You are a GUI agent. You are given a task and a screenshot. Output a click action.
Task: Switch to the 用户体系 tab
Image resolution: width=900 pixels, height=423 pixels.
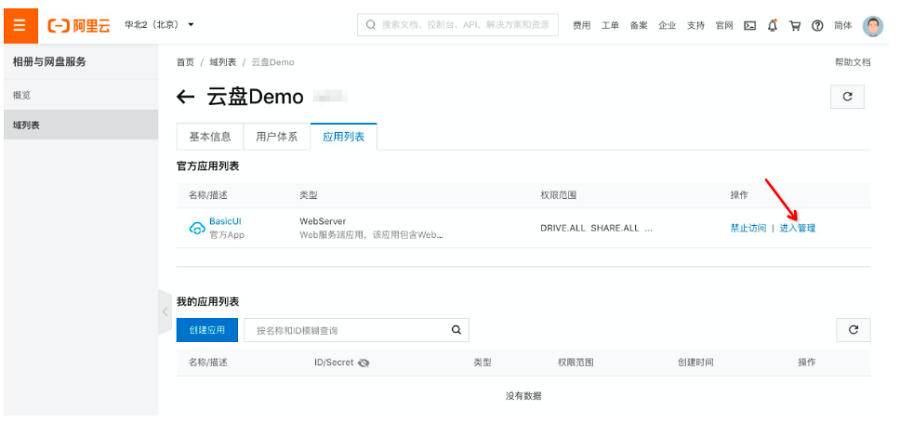(x=276, y=137)
